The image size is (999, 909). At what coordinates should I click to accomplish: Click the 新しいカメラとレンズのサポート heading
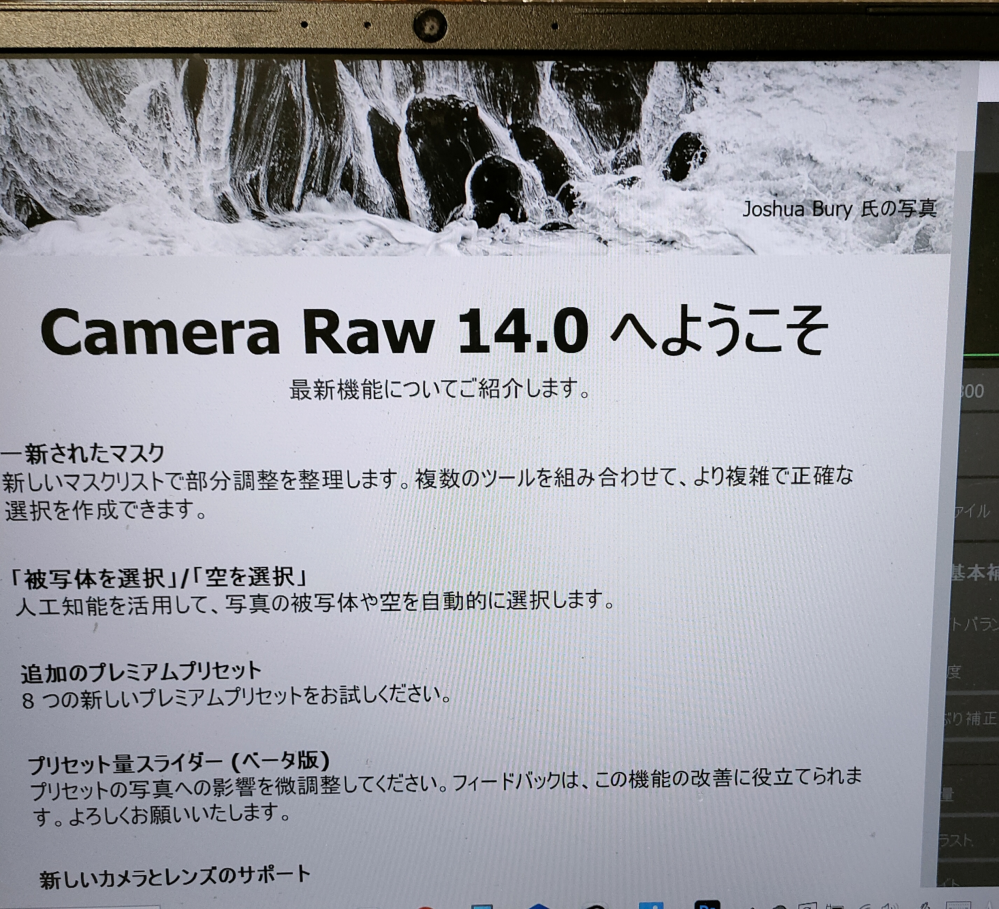click(175, 876)
